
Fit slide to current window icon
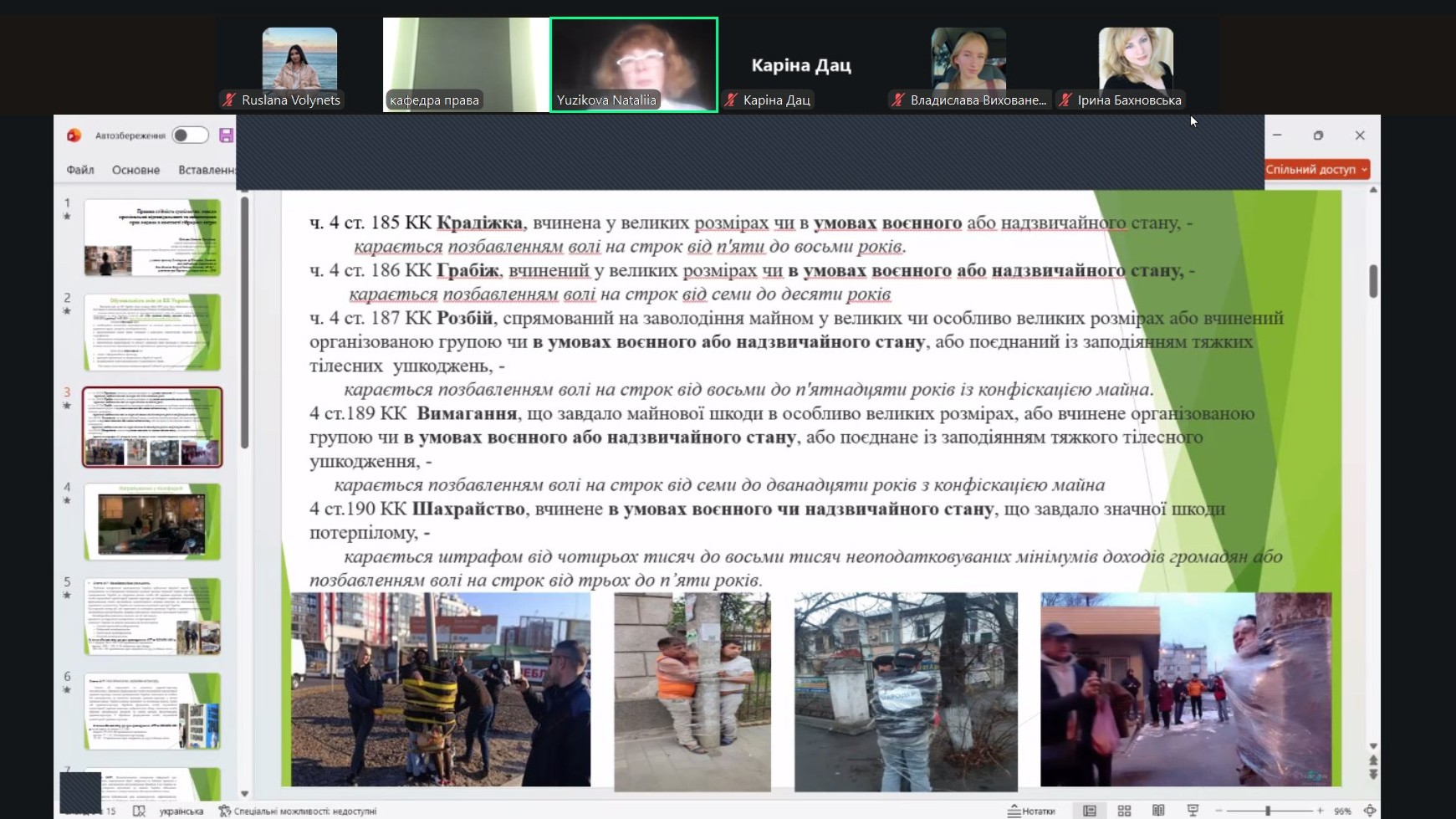click(1370, 811)
